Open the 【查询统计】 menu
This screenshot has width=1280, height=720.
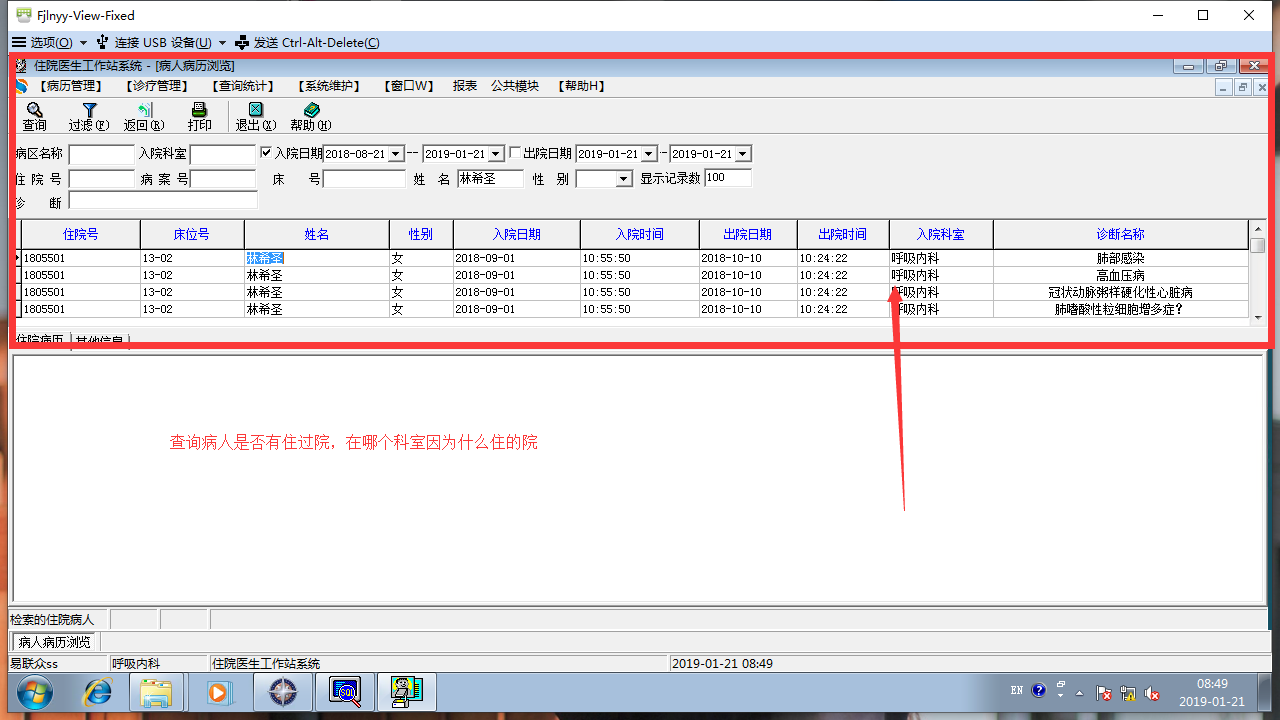point(243,86)
